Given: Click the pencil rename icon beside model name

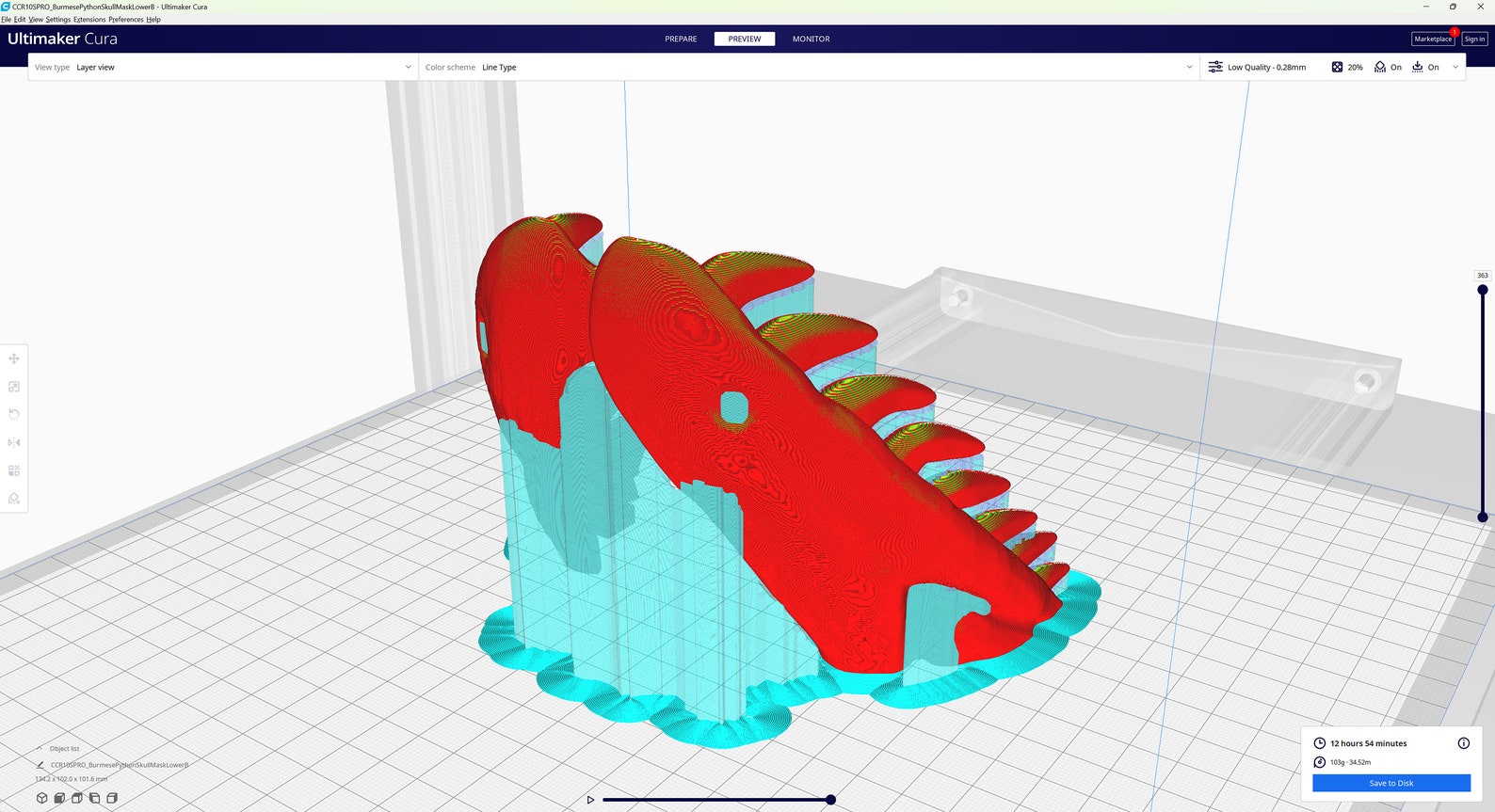Looking at the screenshot, I should (40, 765).
